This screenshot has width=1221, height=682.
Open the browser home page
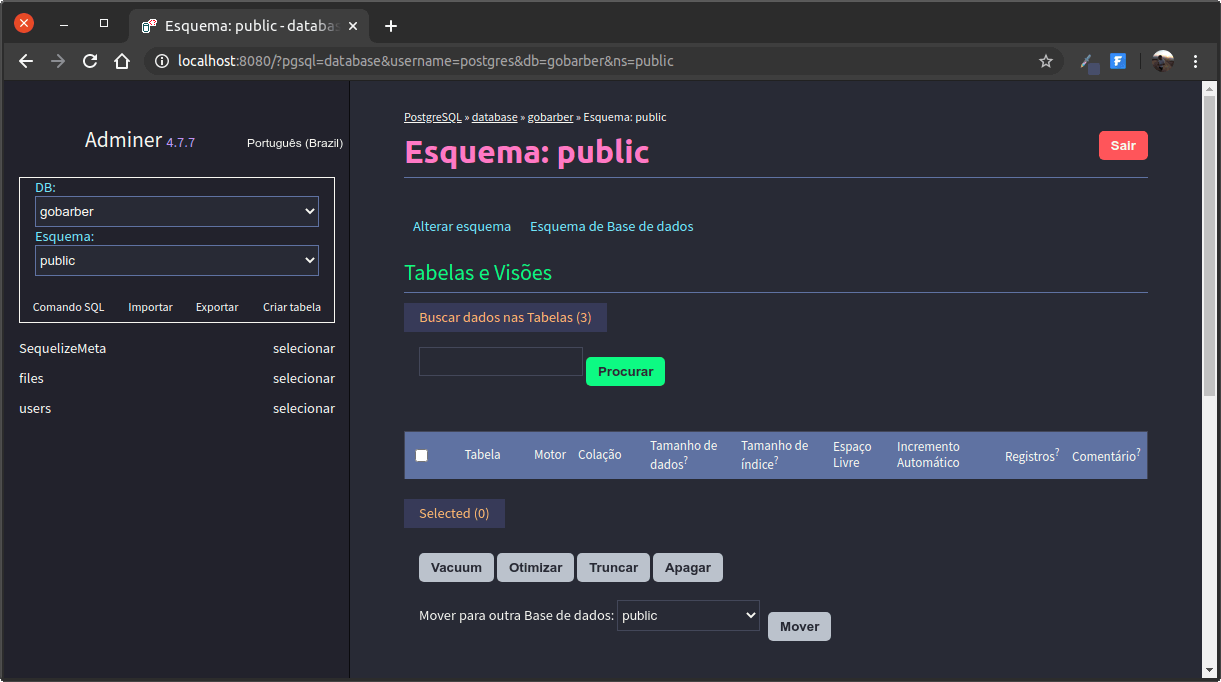tap(122, 60)
